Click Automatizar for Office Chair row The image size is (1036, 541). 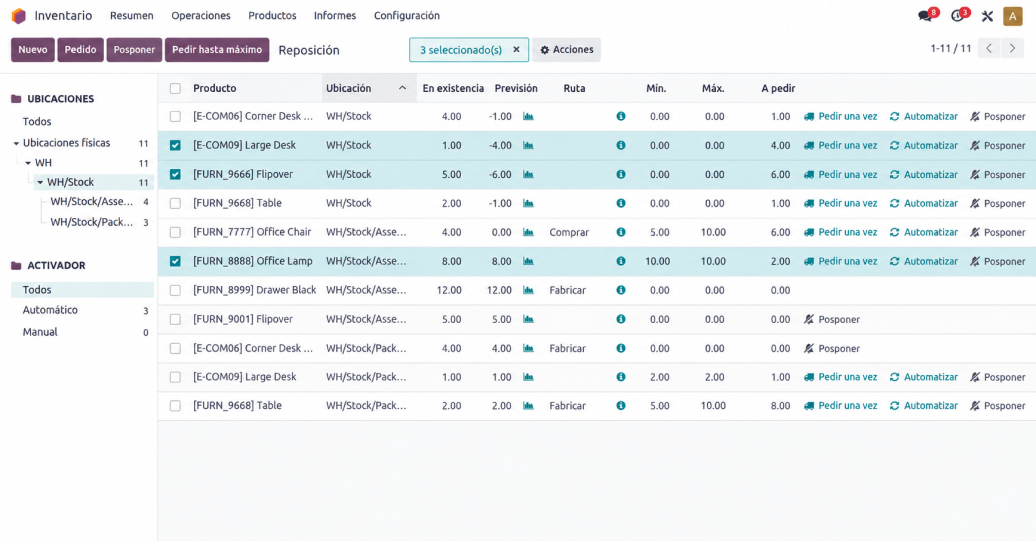click(924, 232)
